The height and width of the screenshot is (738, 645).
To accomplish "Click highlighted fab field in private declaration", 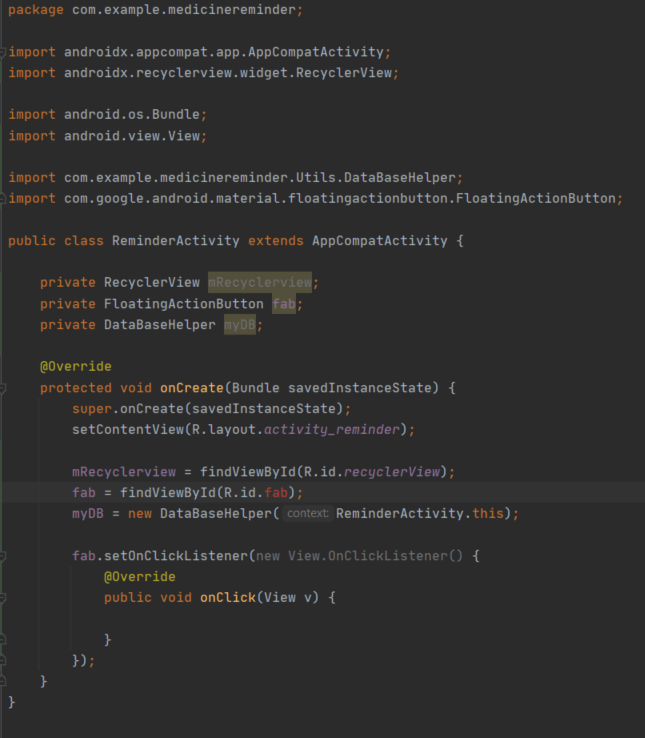I will click(284, 304).
